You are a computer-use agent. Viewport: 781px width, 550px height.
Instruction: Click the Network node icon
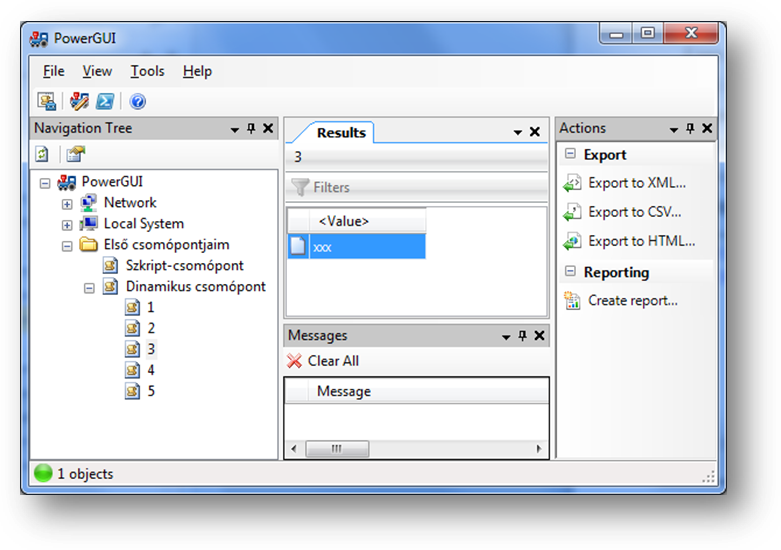point(89,203)
